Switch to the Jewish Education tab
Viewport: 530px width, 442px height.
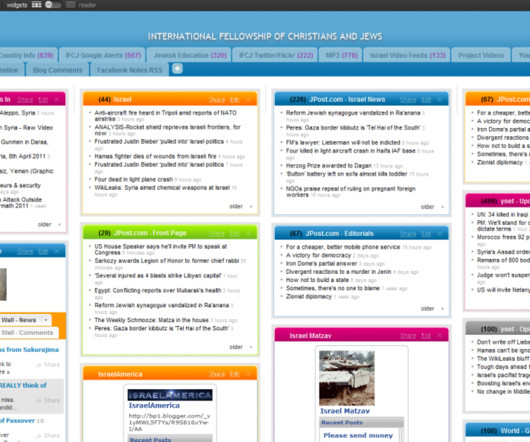190,55
